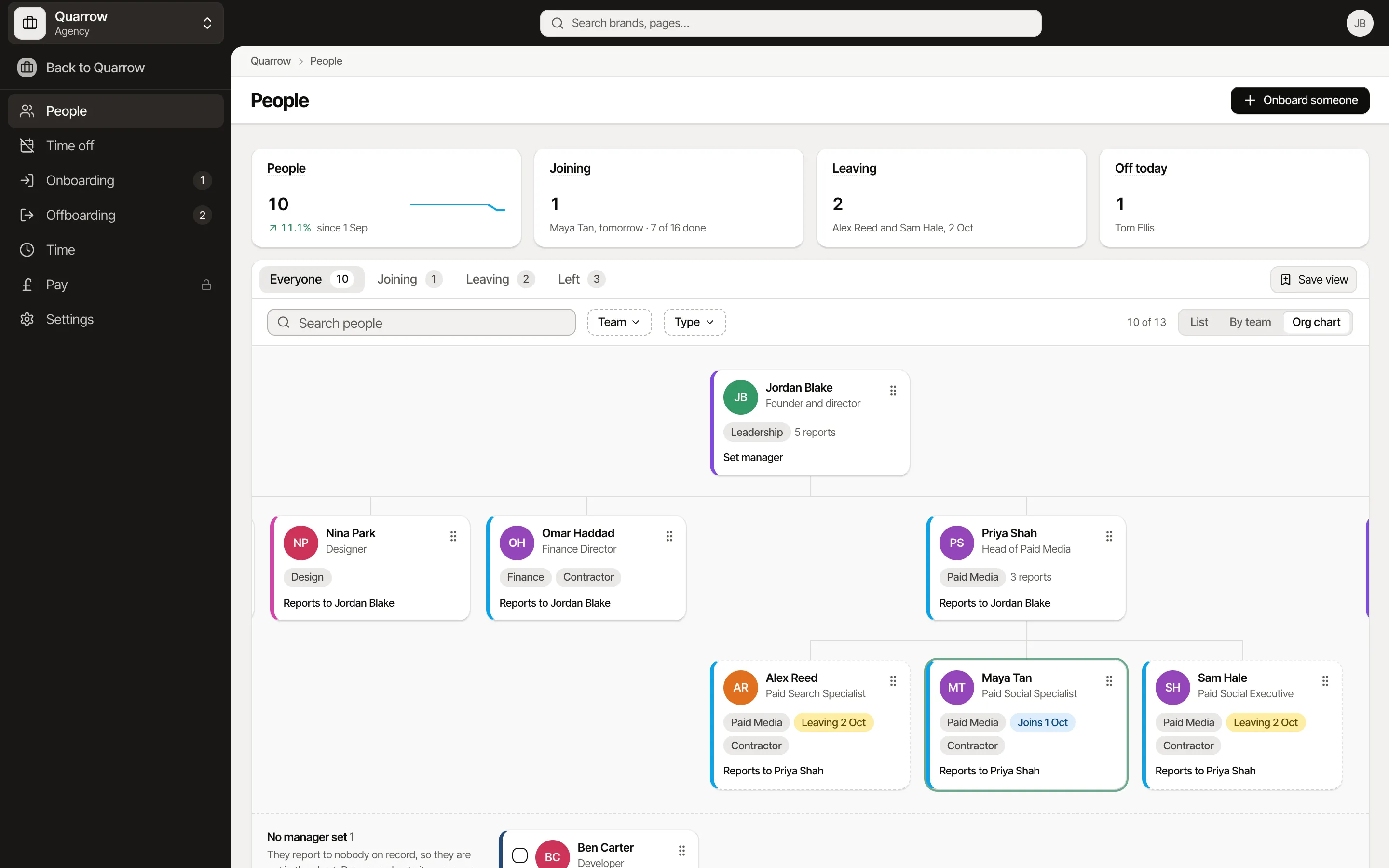
Task: Click Priya Shah card grip dots icon
Action: [1109, 536]
